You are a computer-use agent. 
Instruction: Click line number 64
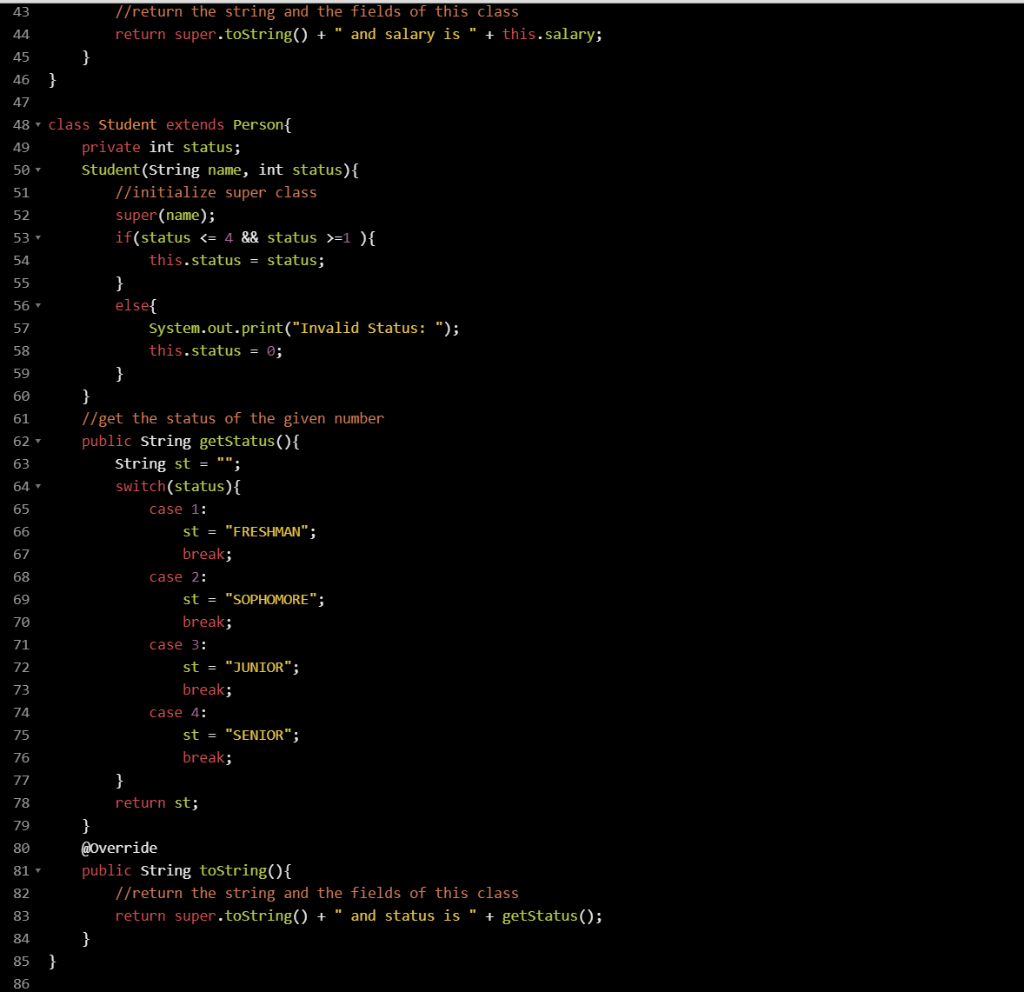pyautogui.click(x=21, y=486)
